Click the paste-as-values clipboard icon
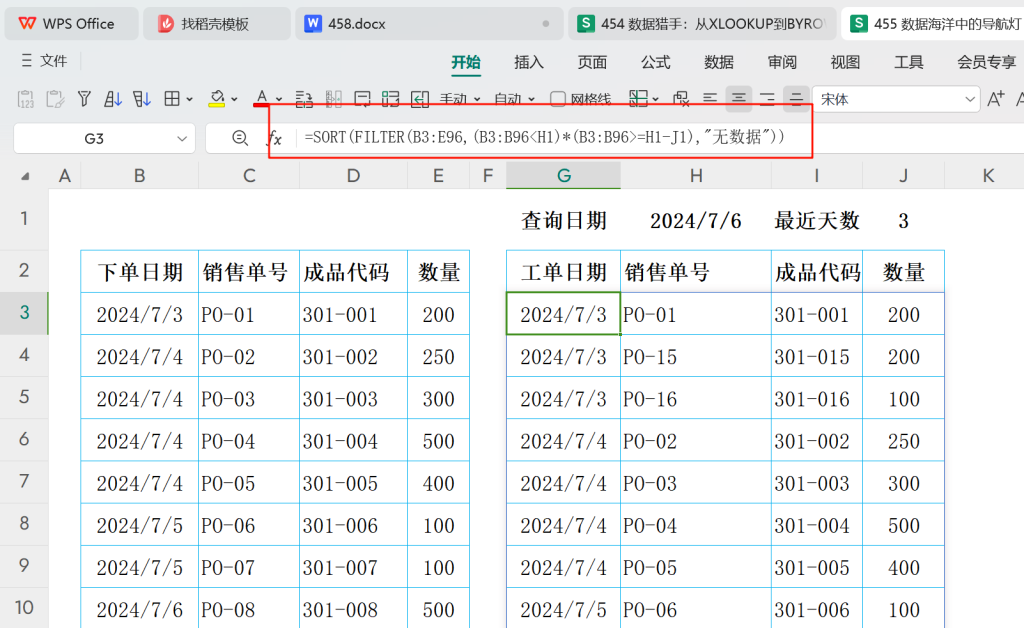This screenshot has height=628, width=1024. [x=25, y=99]
